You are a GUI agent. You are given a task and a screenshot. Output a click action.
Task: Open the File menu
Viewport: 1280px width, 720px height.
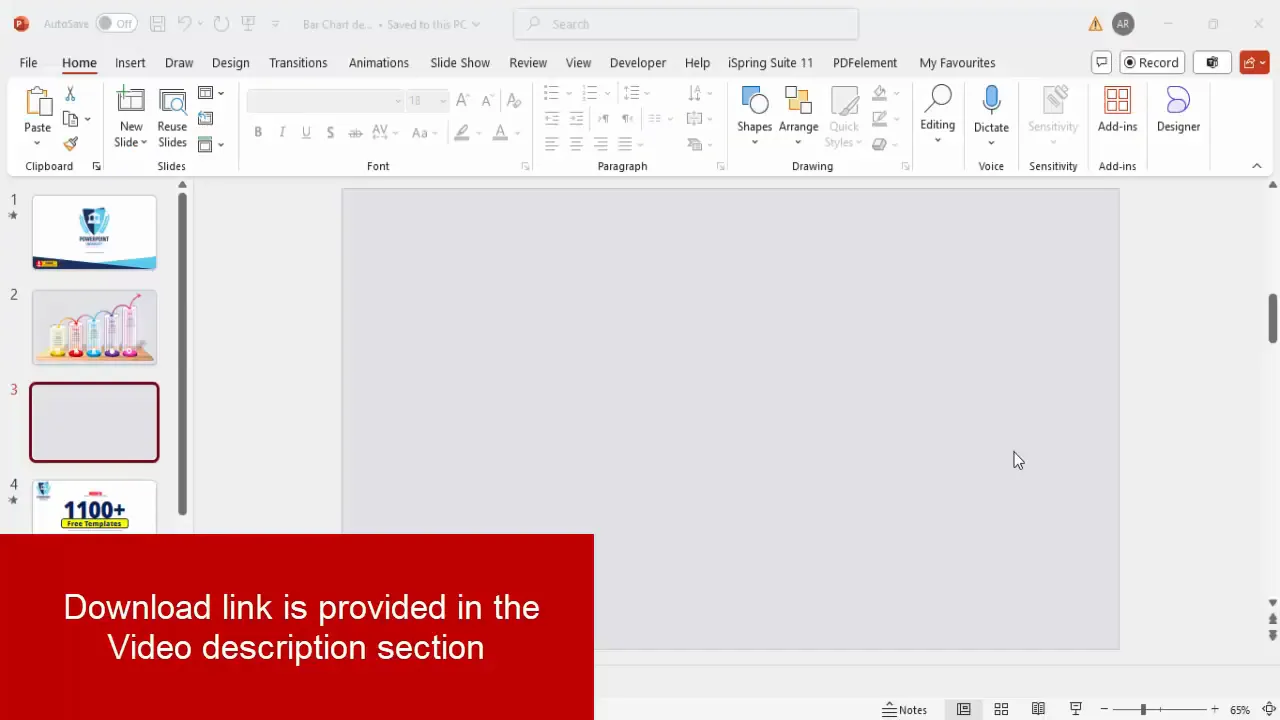pyautogui.click(x=28, y=62)
